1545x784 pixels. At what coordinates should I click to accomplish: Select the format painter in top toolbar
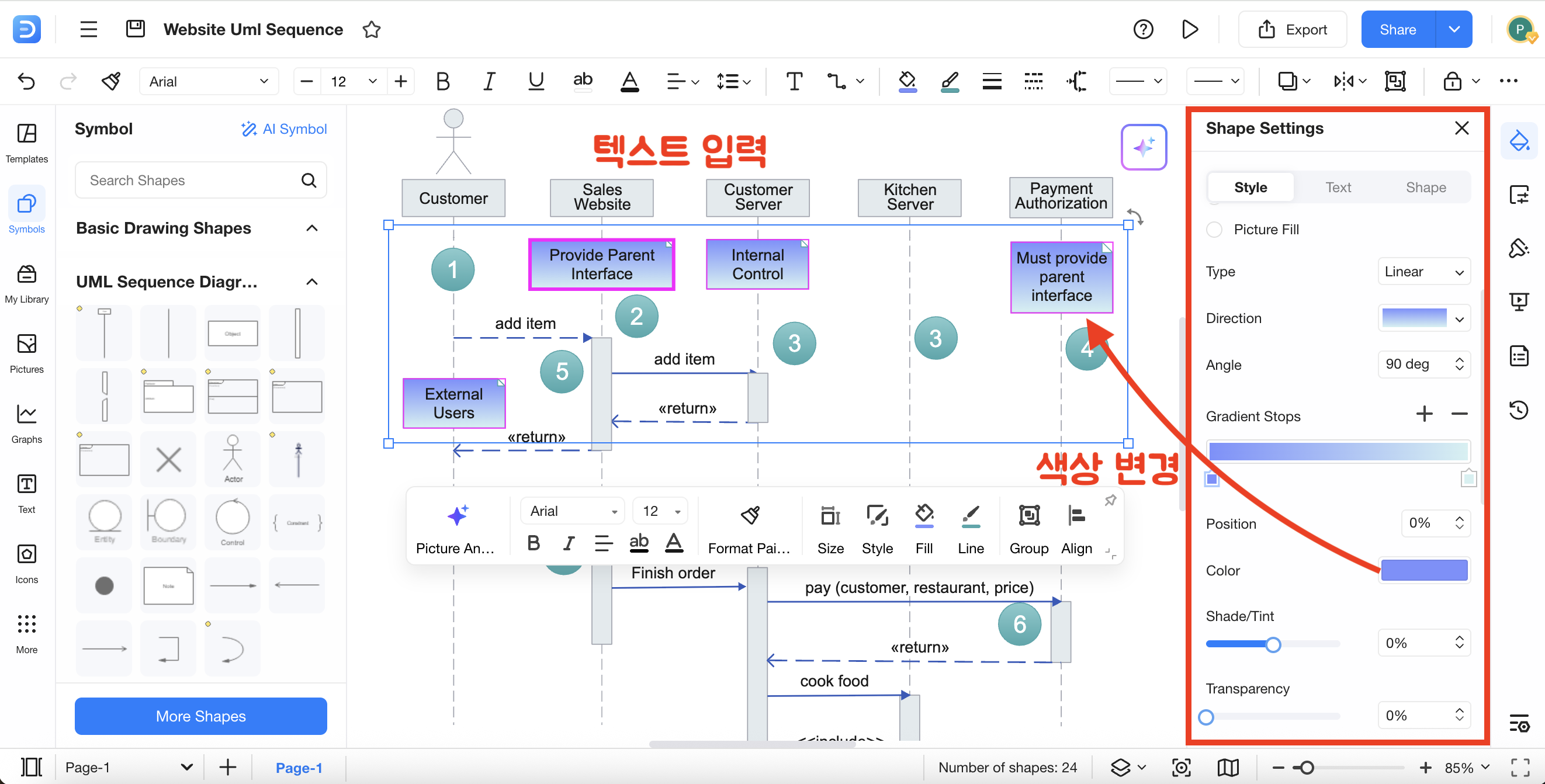point(111,81)
